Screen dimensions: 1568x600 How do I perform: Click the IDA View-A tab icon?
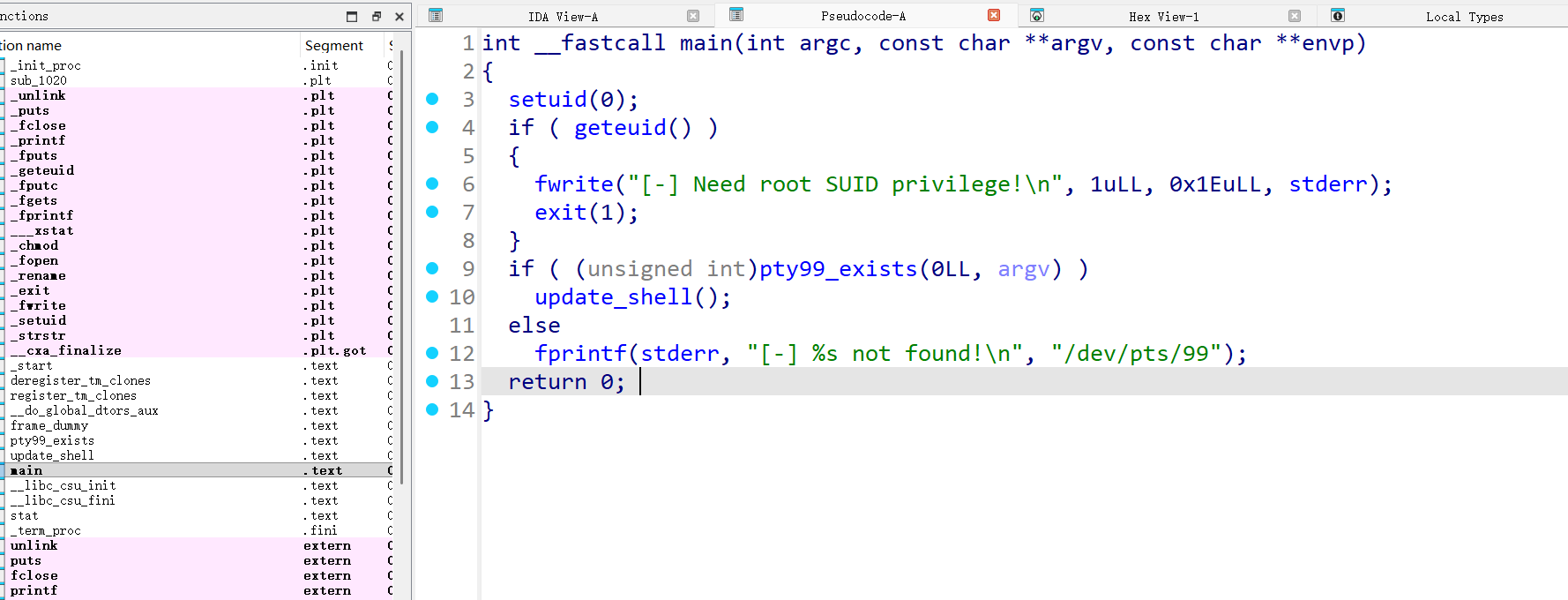coord(436,16)
